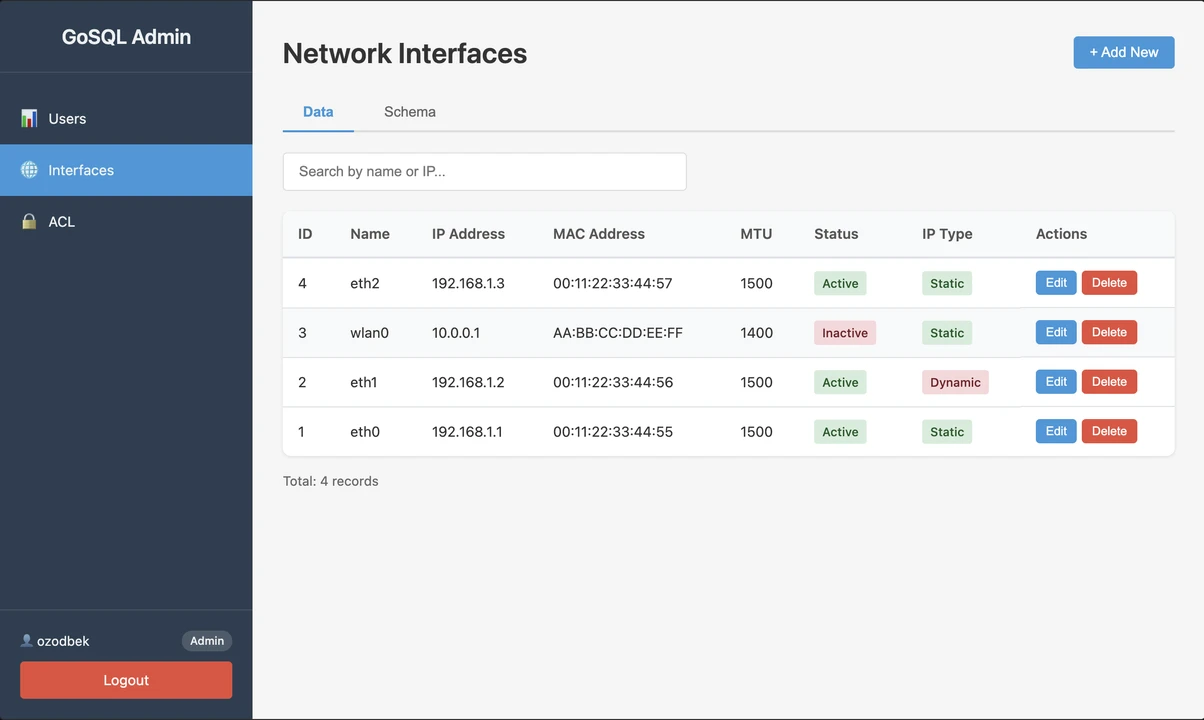
Task: Log out using the Logout button
Action: (126, 680)
